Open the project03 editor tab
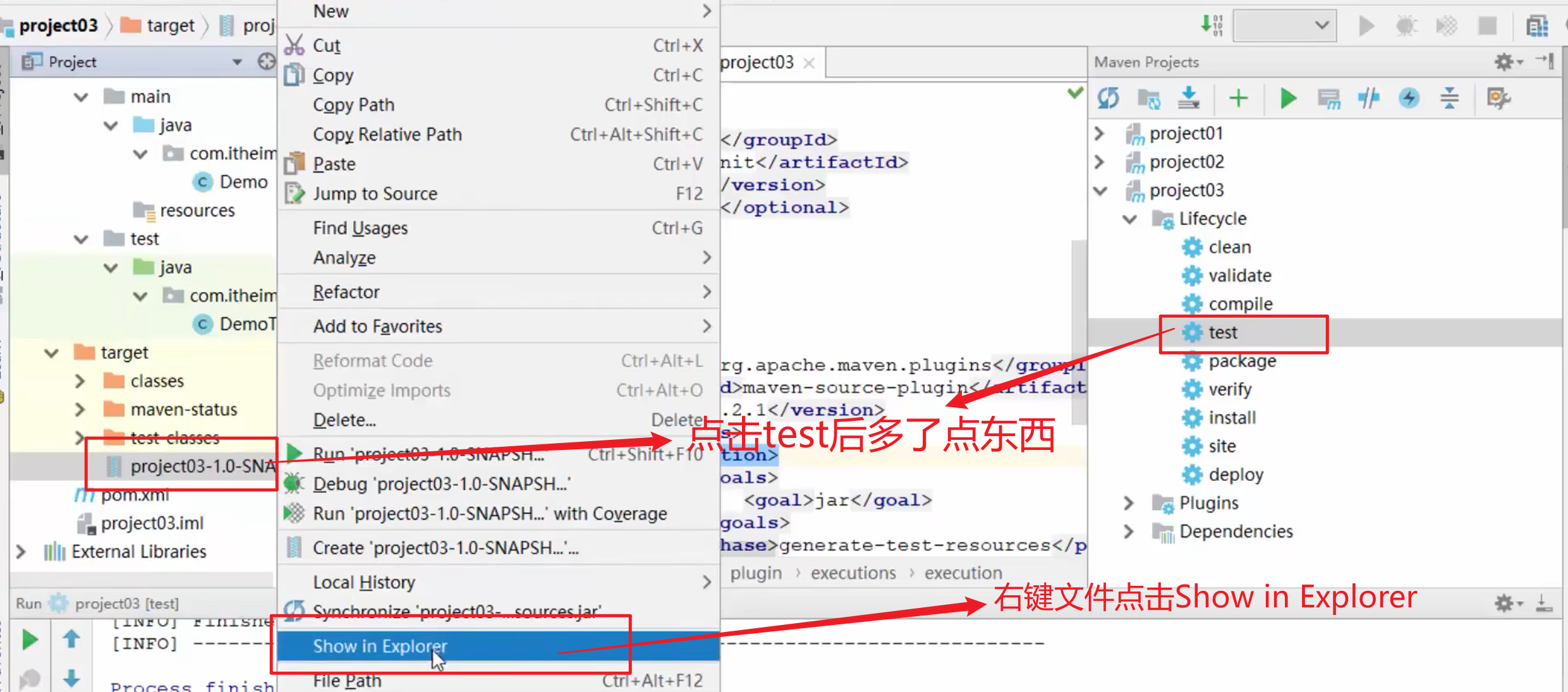The width and height of the screenshot is (1568, 692). [x=757, y=62]
